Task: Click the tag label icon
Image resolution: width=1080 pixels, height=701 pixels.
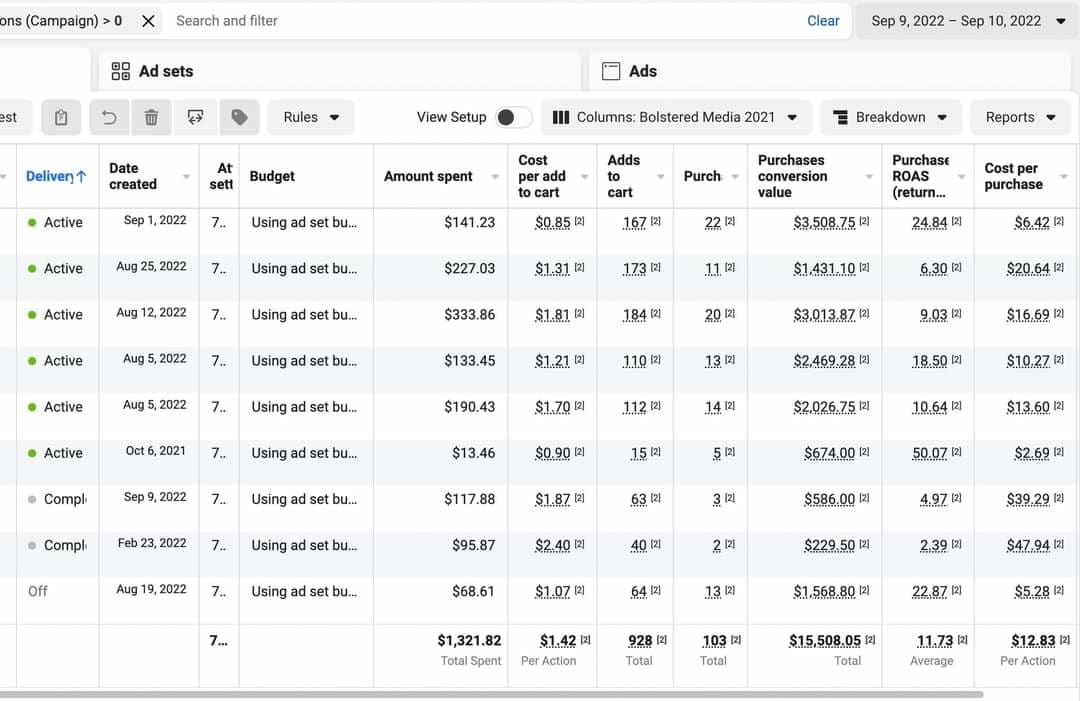Action: pyautogui.click(x=239, y=117)
